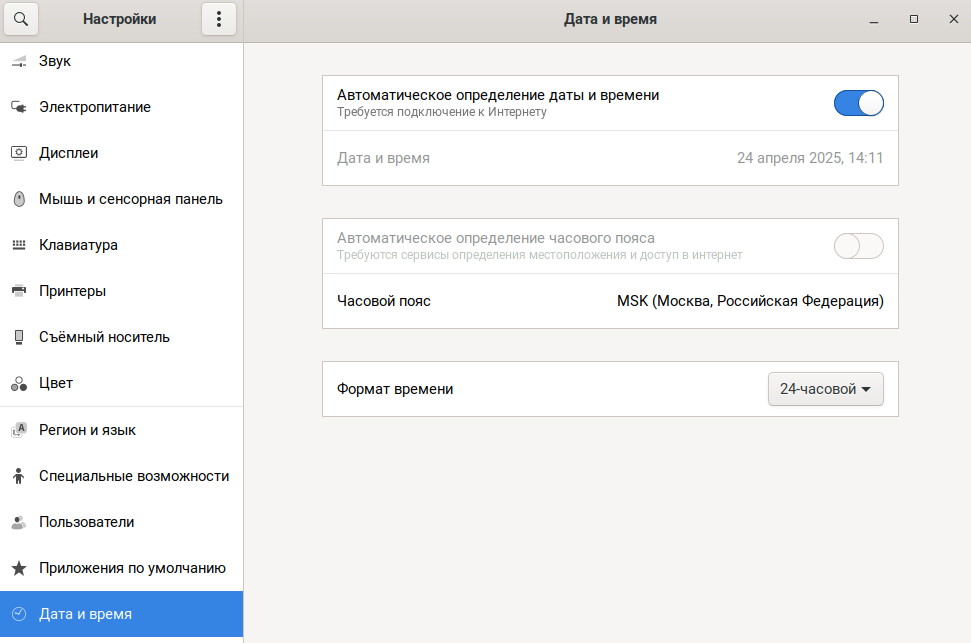Select the highlighted Дата и время sidebar item
Screen dimensions: 971x643
point(121,614)
